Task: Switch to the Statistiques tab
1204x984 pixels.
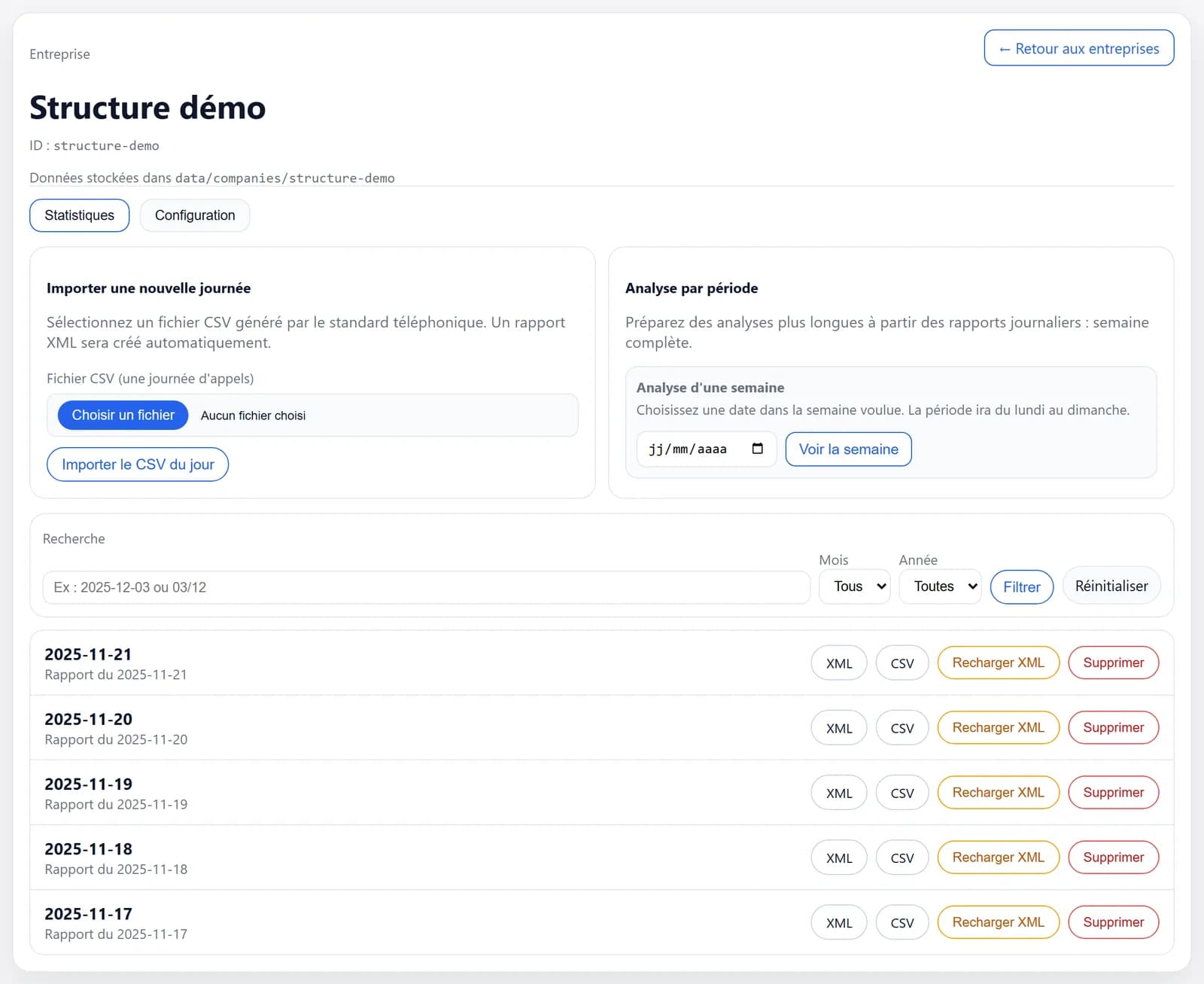Action: point(79,215)
